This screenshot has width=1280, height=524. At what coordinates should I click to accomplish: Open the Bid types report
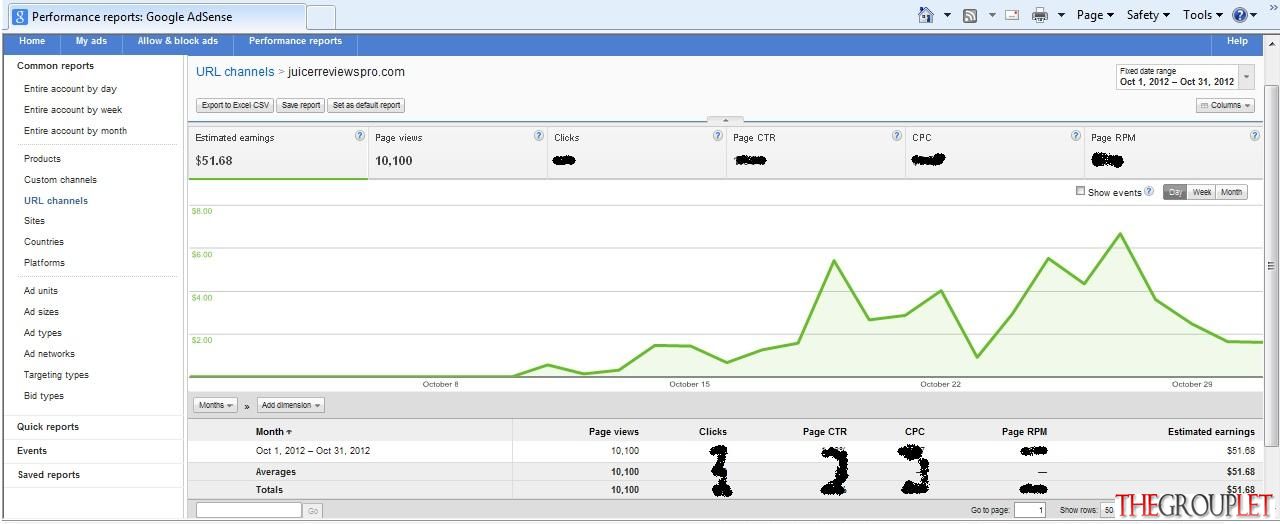44,396
